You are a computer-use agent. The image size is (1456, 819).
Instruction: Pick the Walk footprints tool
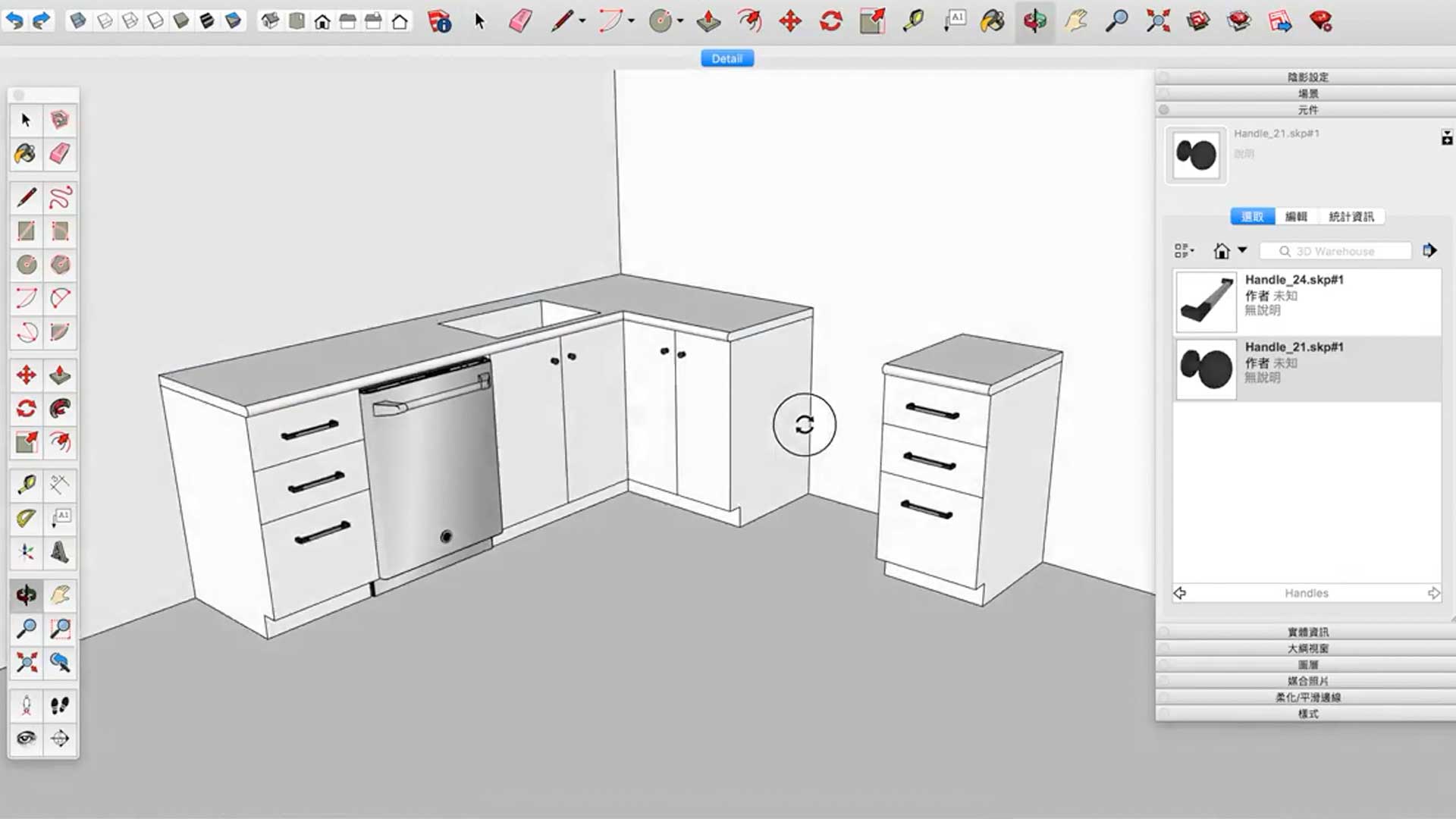pos(60,706)
